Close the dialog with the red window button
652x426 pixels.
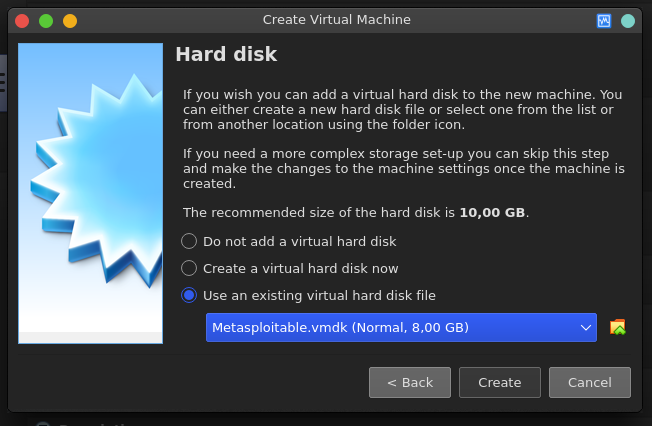(x=22, y=21)
